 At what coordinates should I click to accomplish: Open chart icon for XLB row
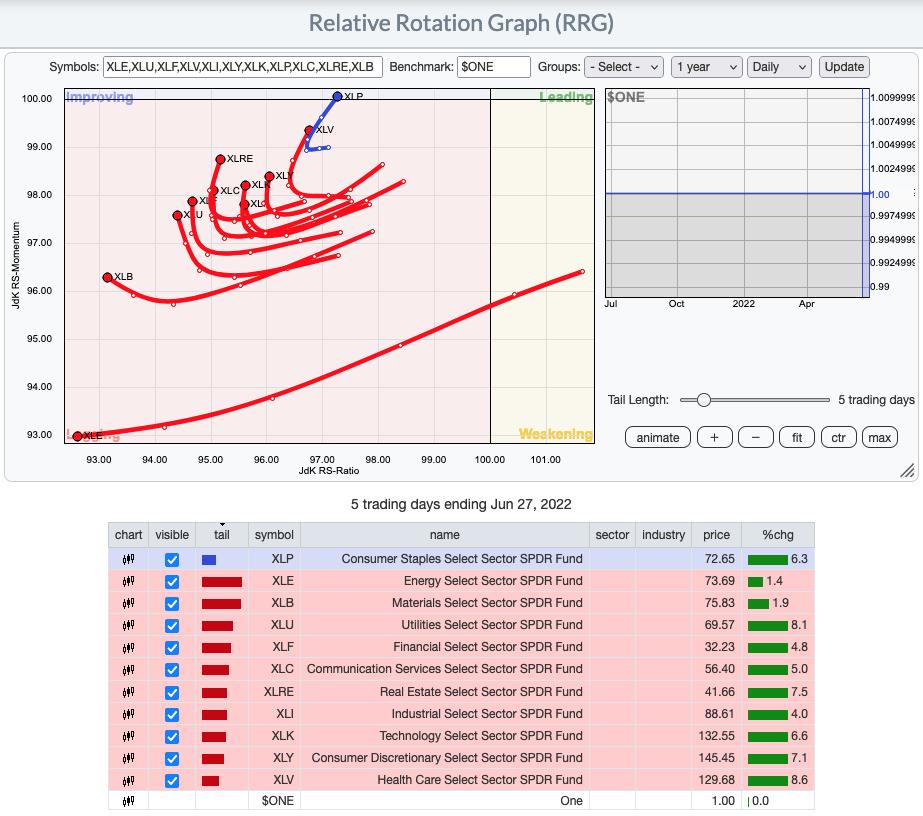coord(128,603)
